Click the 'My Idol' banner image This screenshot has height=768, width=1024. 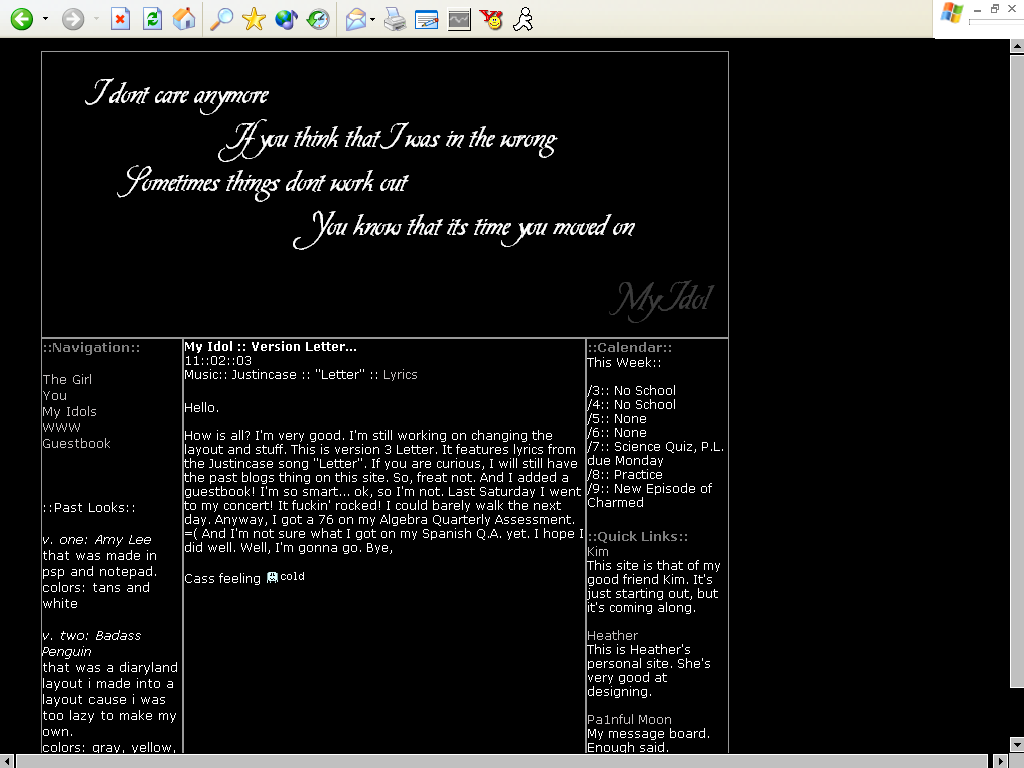pyautogui.click(x=385, y=195)
